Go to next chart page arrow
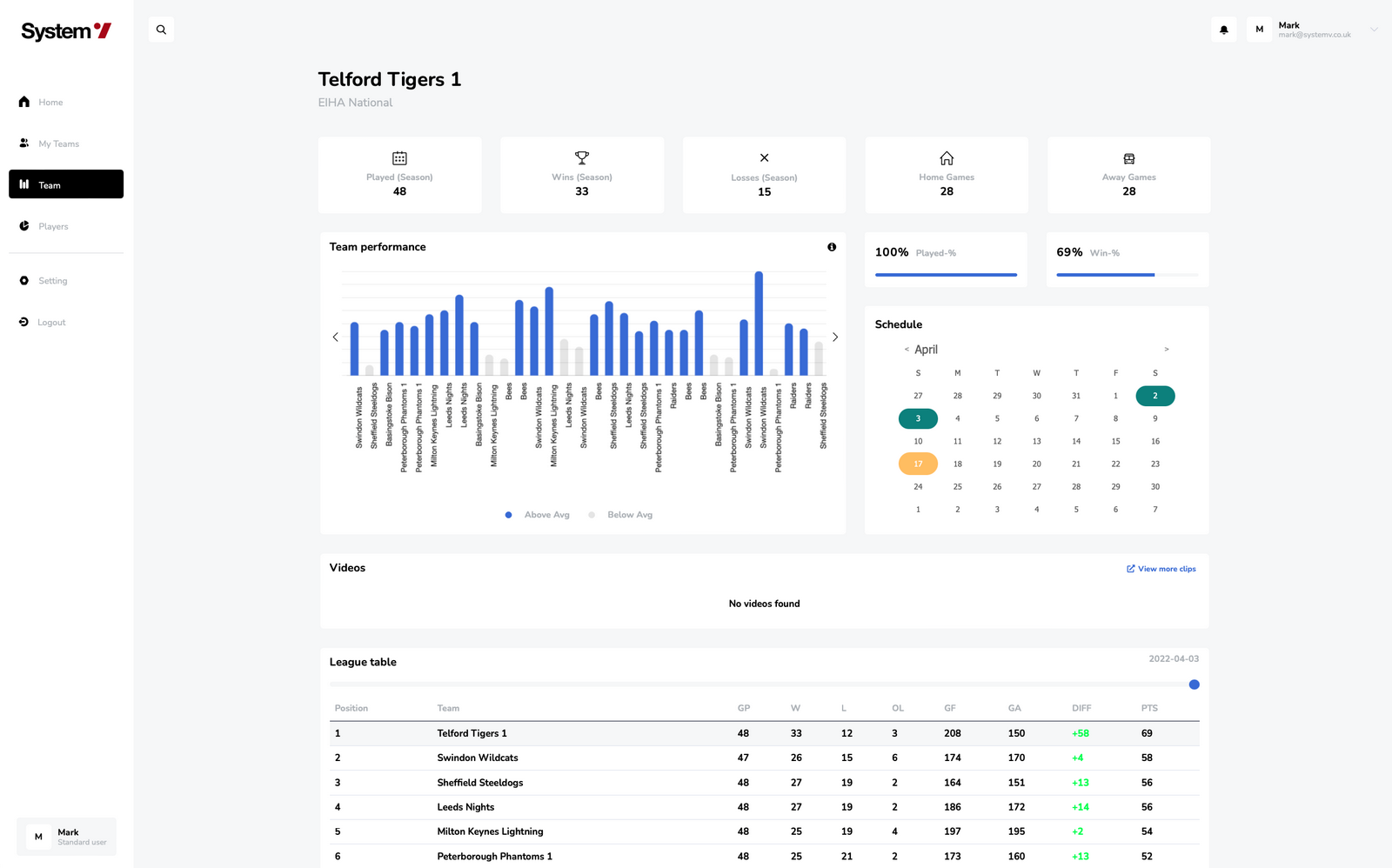Image resolution: width=1392 pixels, height=868 pixels. tap(835, 337)
